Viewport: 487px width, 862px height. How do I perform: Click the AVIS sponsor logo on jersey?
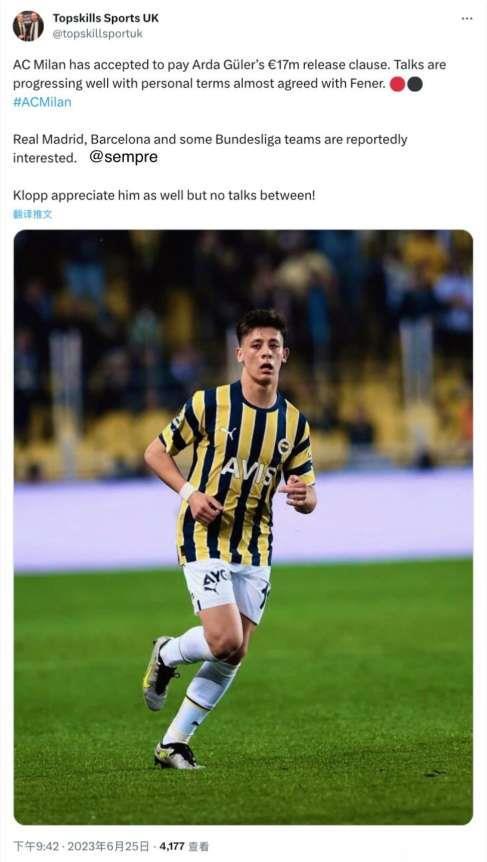249,471
